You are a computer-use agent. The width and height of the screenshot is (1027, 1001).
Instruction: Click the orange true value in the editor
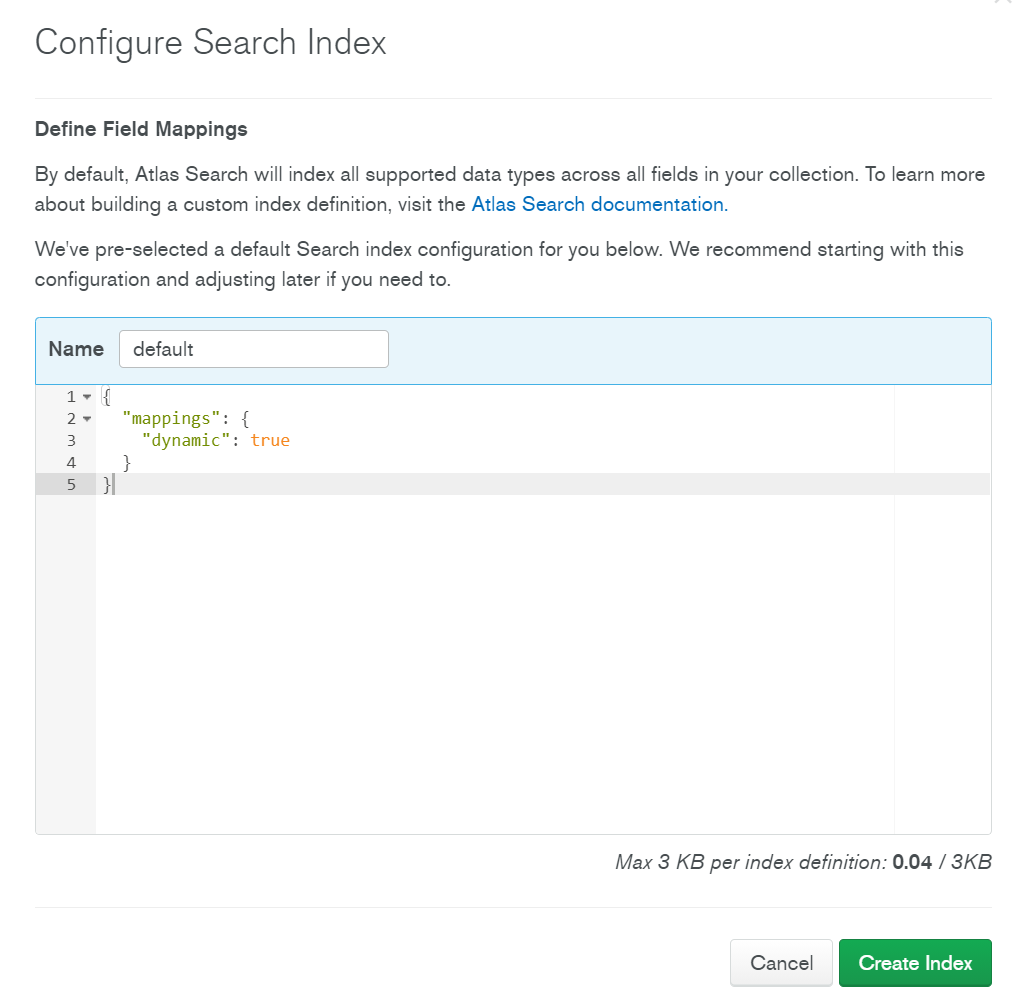tap(270, 440)
